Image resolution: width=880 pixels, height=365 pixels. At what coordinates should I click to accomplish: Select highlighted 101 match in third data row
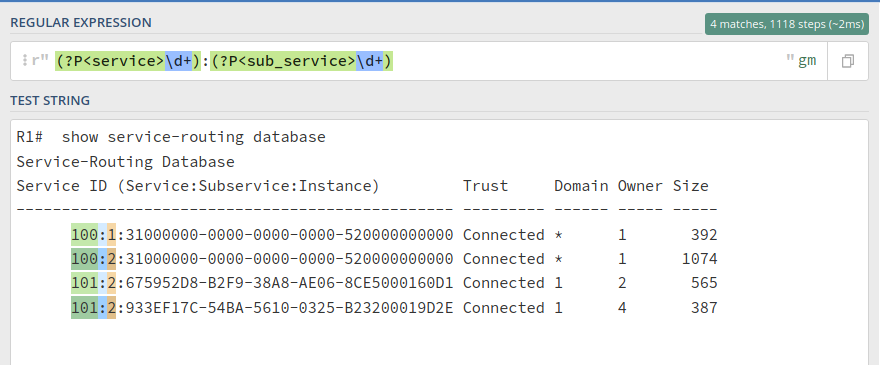coord(85,283)
